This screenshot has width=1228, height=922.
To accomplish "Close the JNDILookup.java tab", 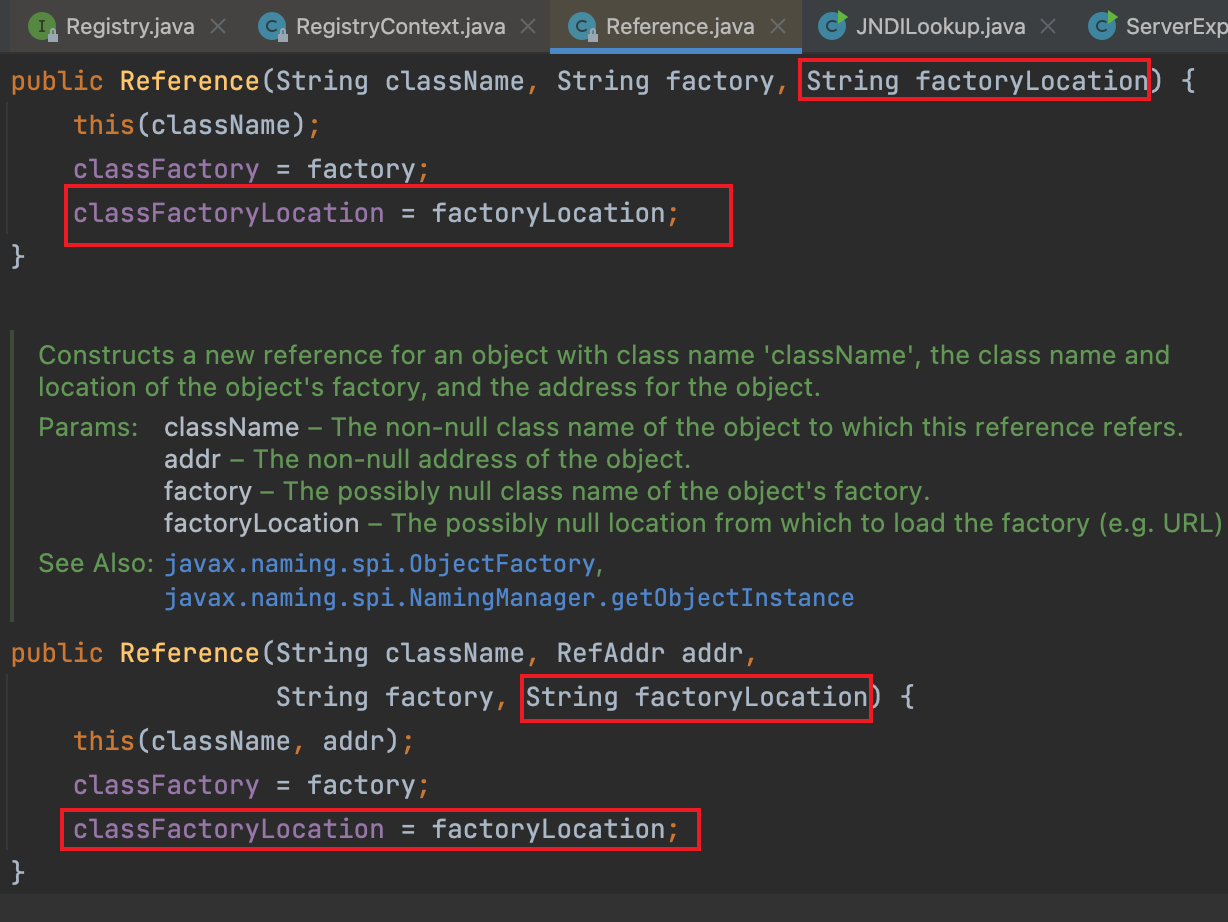I will [x=1049, y=27].
